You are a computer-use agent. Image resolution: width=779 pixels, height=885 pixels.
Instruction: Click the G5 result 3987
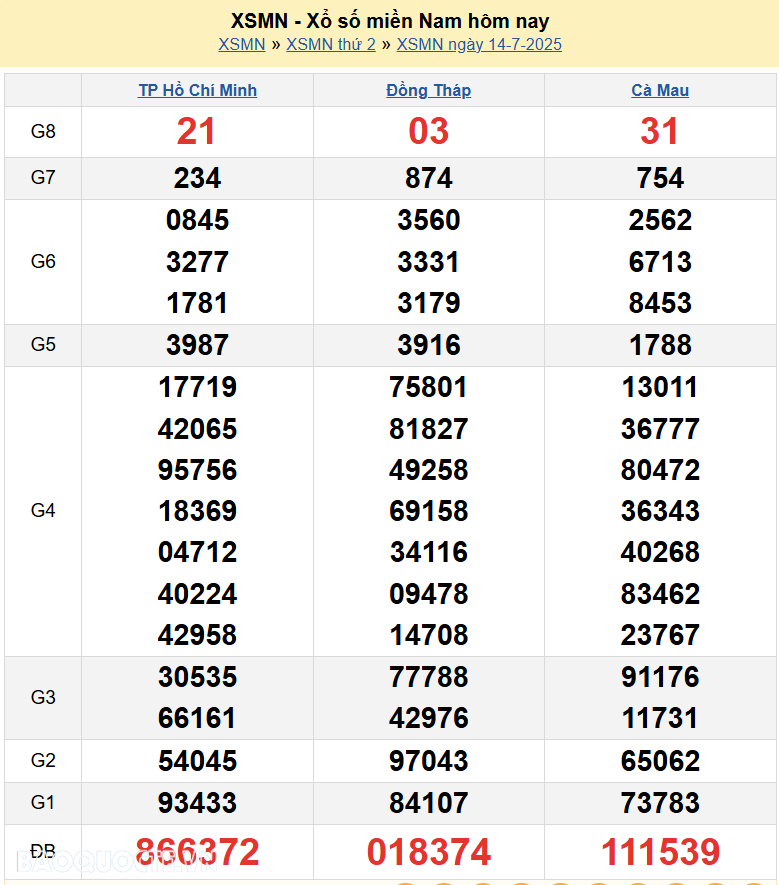(197, 345)
